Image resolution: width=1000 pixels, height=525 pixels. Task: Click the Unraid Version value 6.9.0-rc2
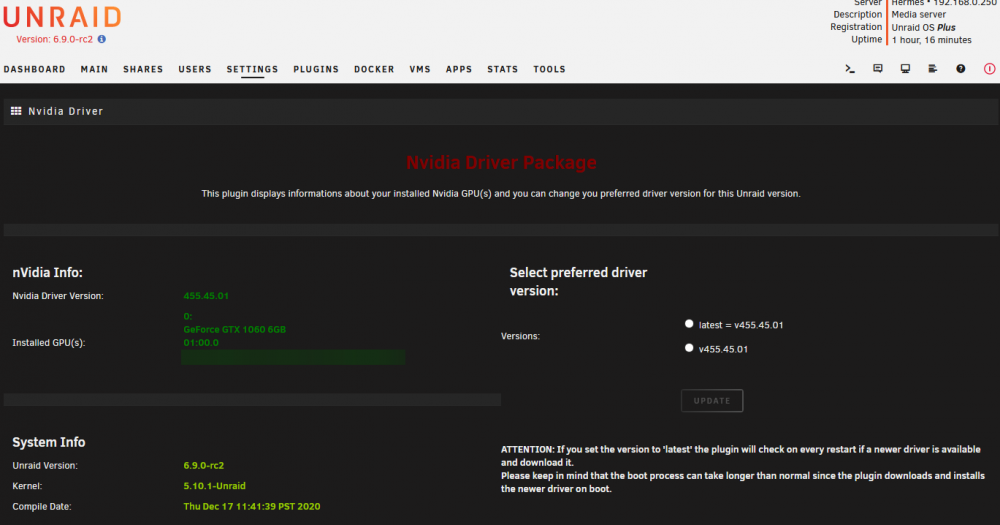pos(203,466)
